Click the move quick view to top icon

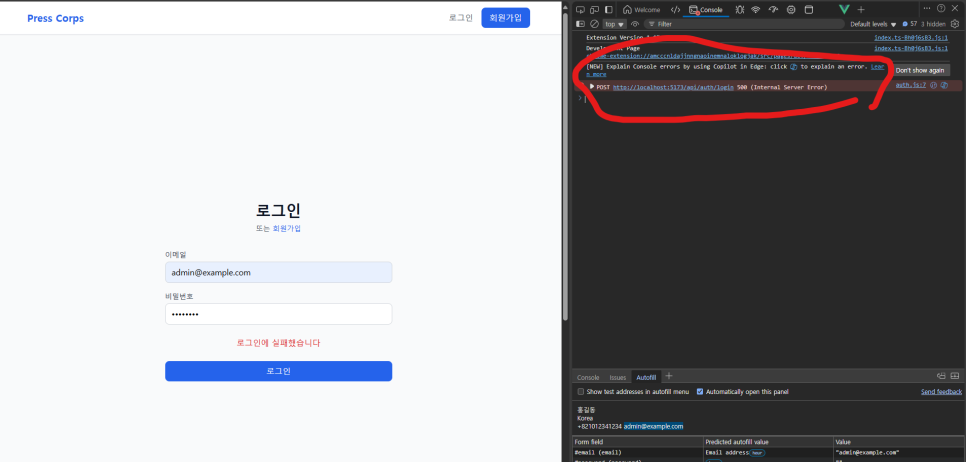941,376
